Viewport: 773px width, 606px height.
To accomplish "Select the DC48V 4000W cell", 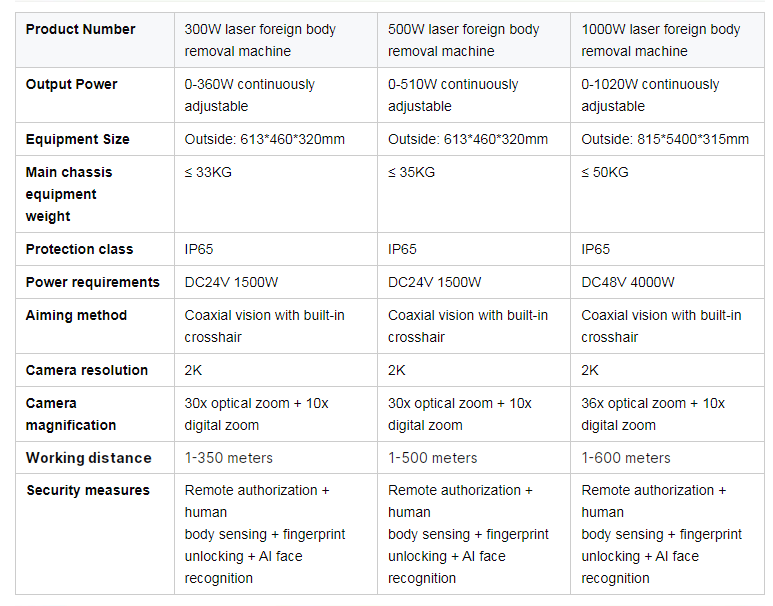I will coord(668,282).
